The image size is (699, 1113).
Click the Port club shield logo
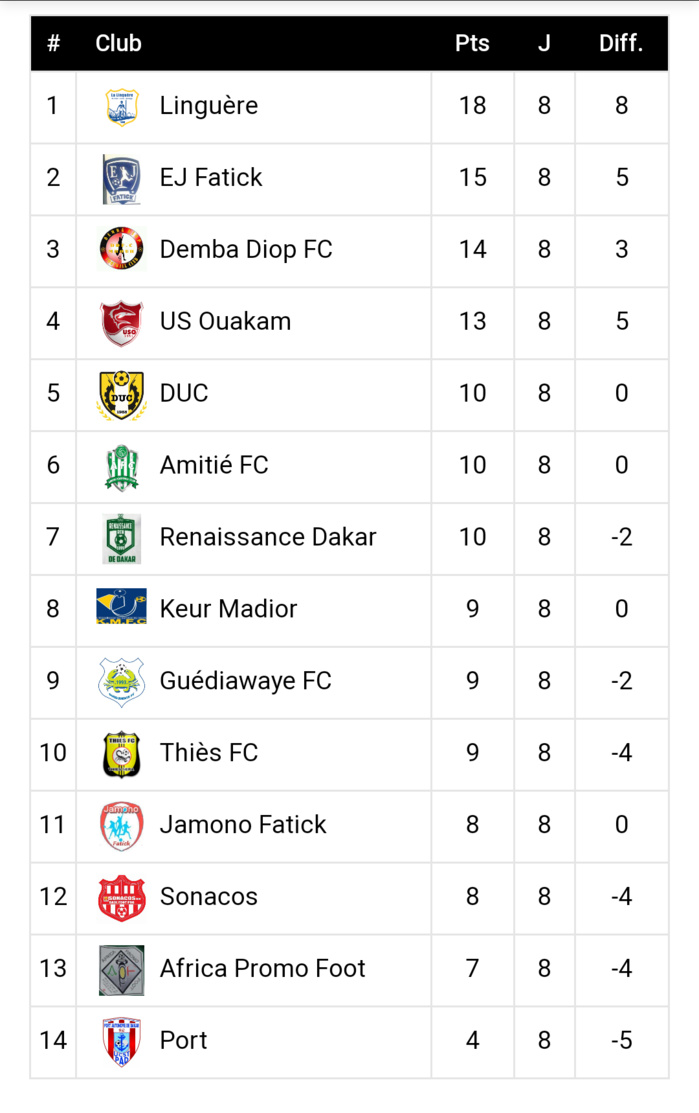click(122, 1041)
